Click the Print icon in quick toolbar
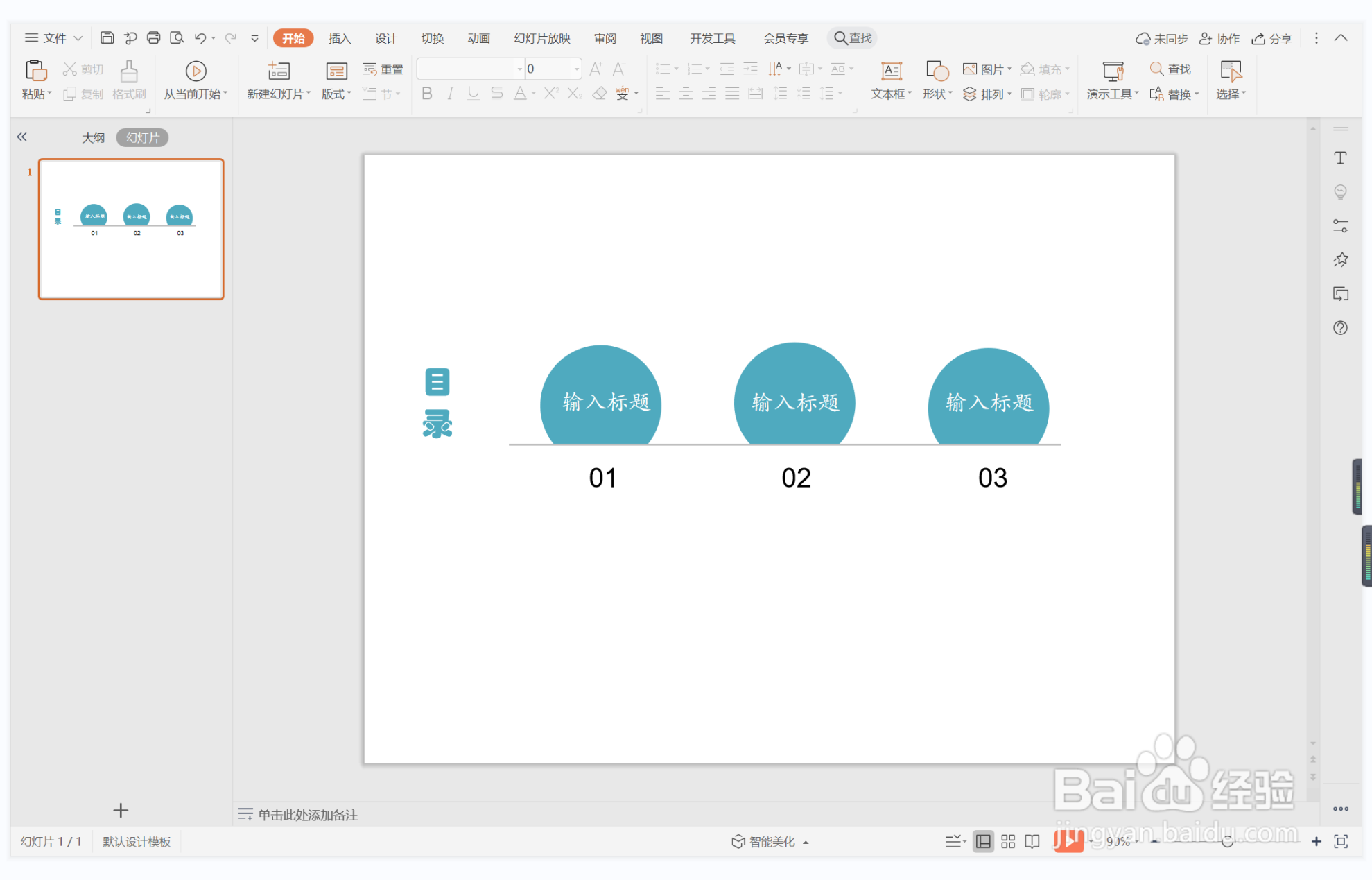 (153, 38)
